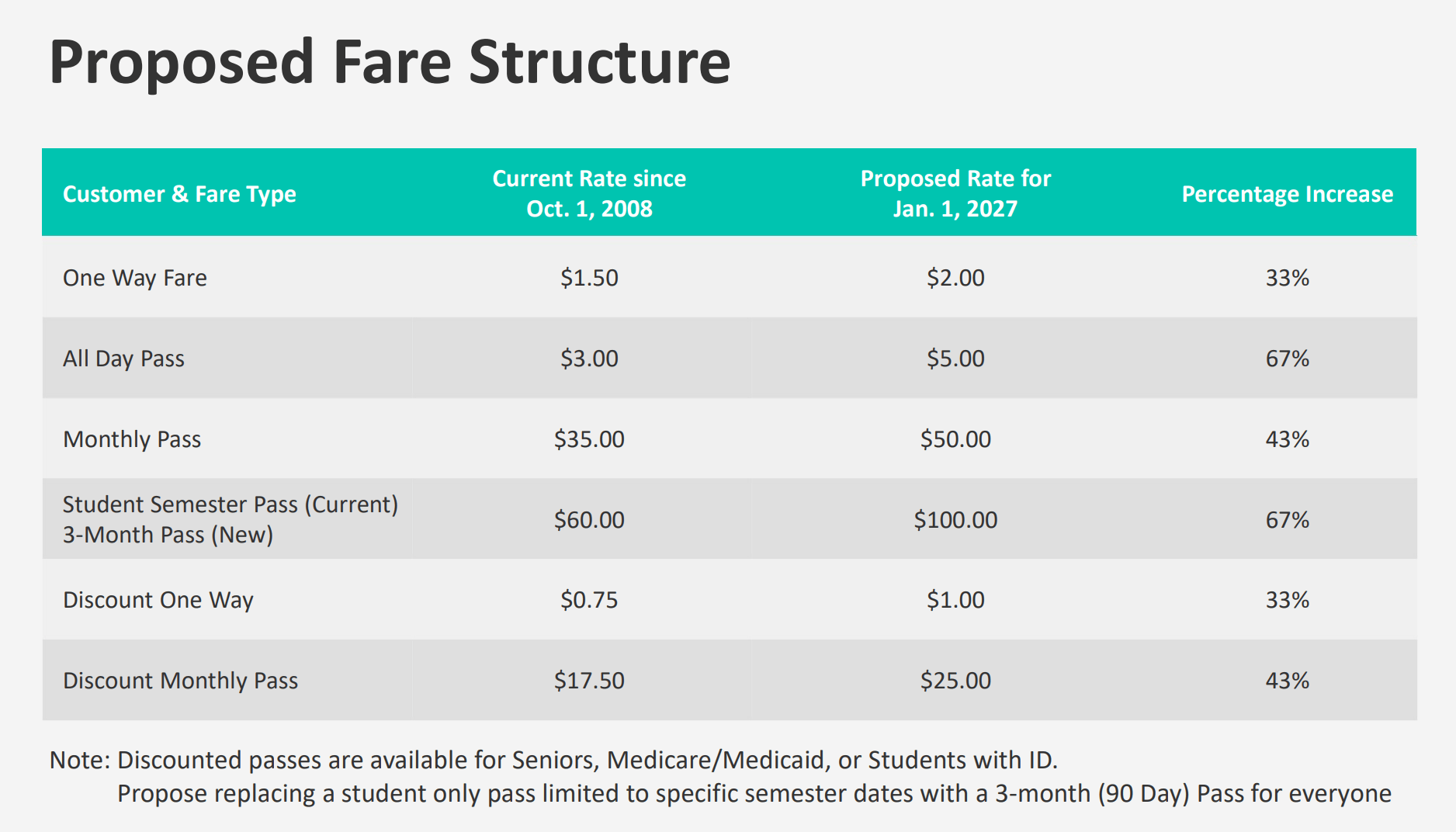Select the All Day Pass row label
The height and width of the screenshot is (832, 1456).
click(123, 359)
